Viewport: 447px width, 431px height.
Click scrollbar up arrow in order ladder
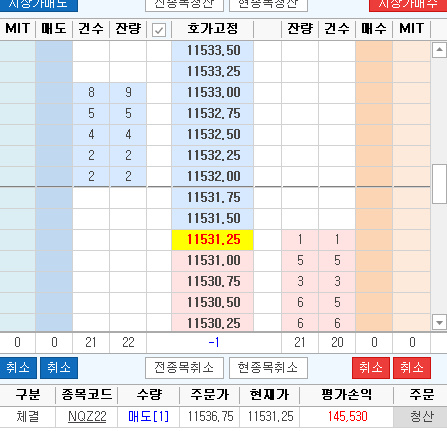[x=439, y=50]
